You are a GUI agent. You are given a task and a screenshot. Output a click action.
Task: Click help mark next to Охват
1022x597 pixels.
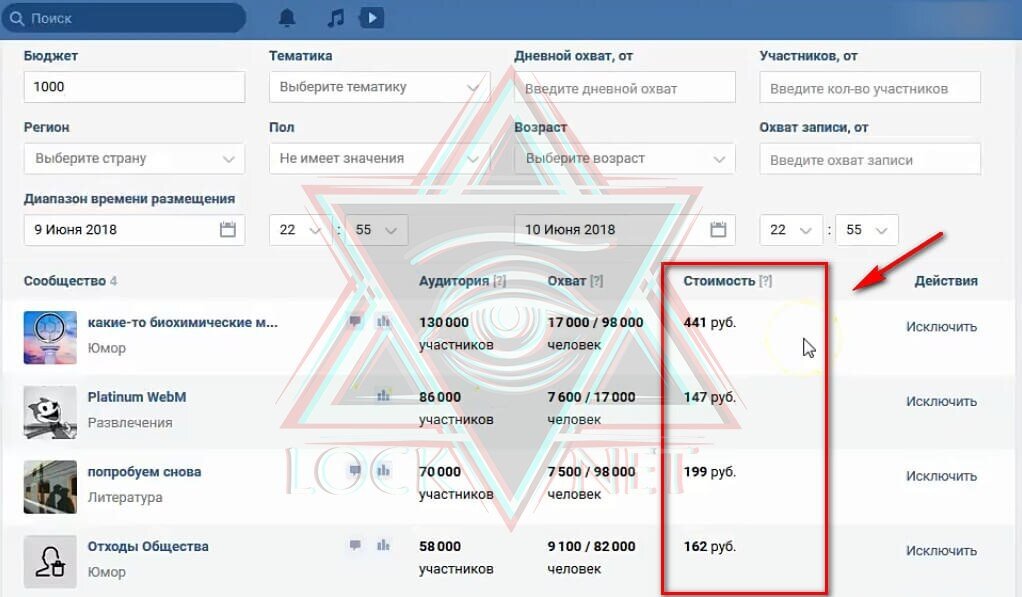[x=596, y=281]
